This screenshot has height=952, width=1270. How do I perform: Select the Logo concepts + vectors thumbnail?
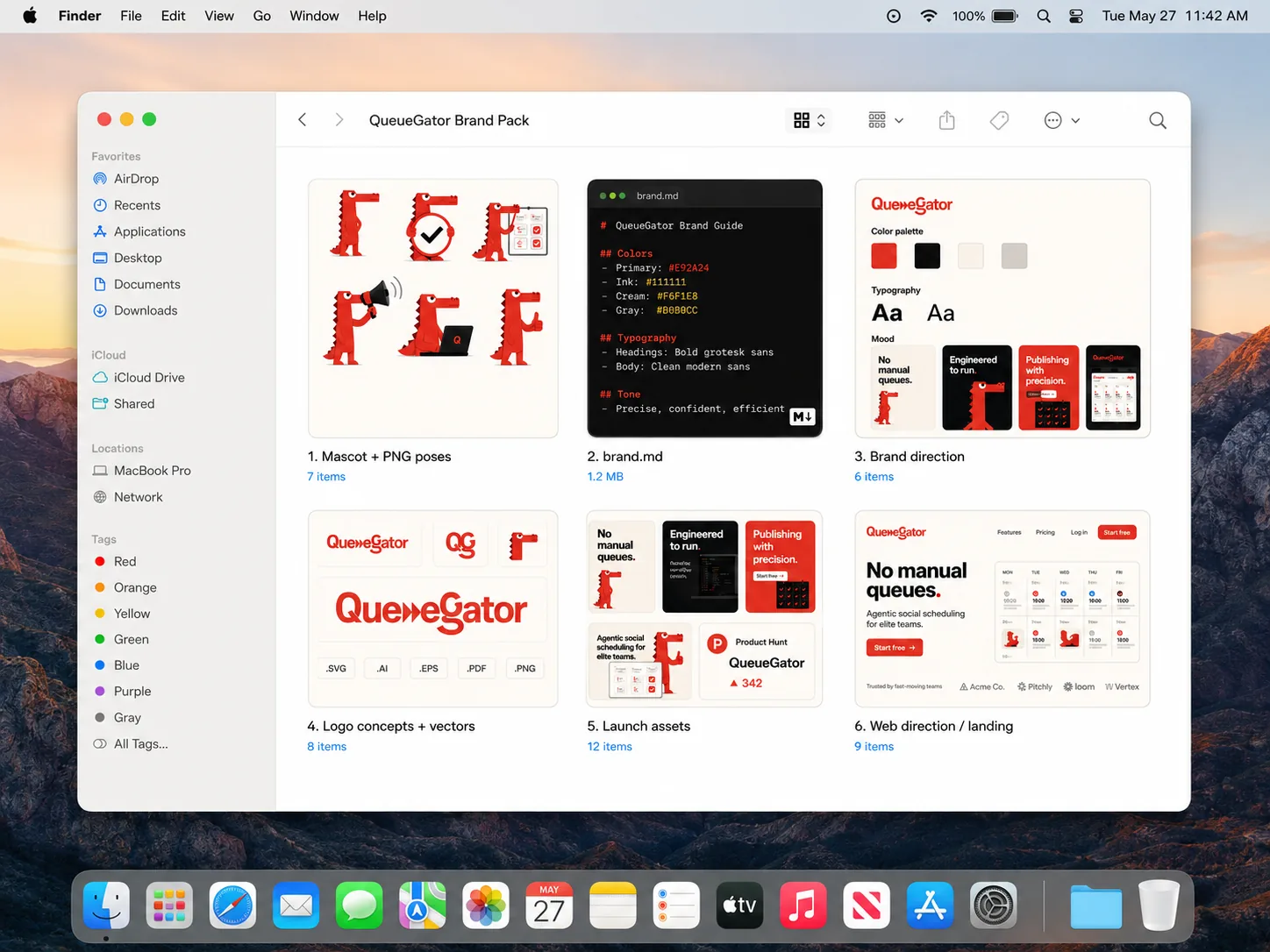tap(433, 609)
